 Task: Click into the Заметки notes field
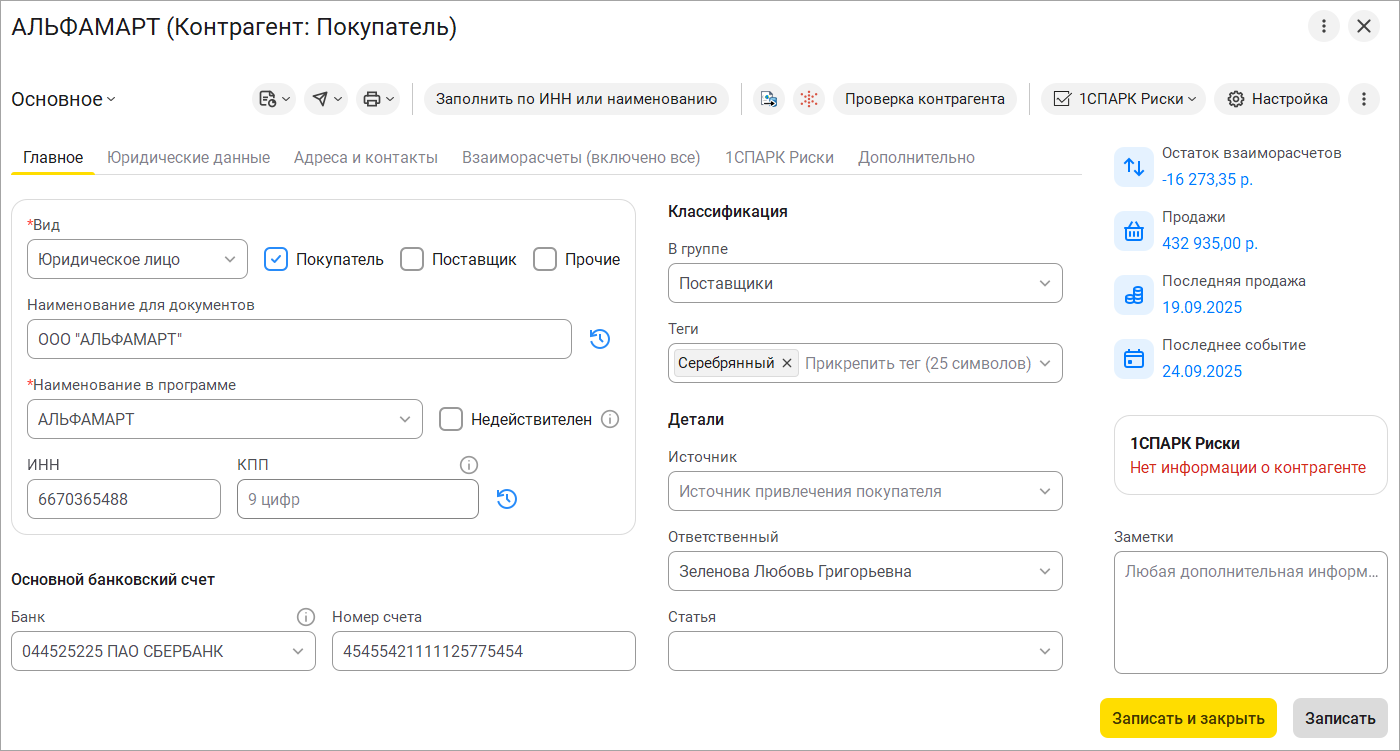(1250, 612)
